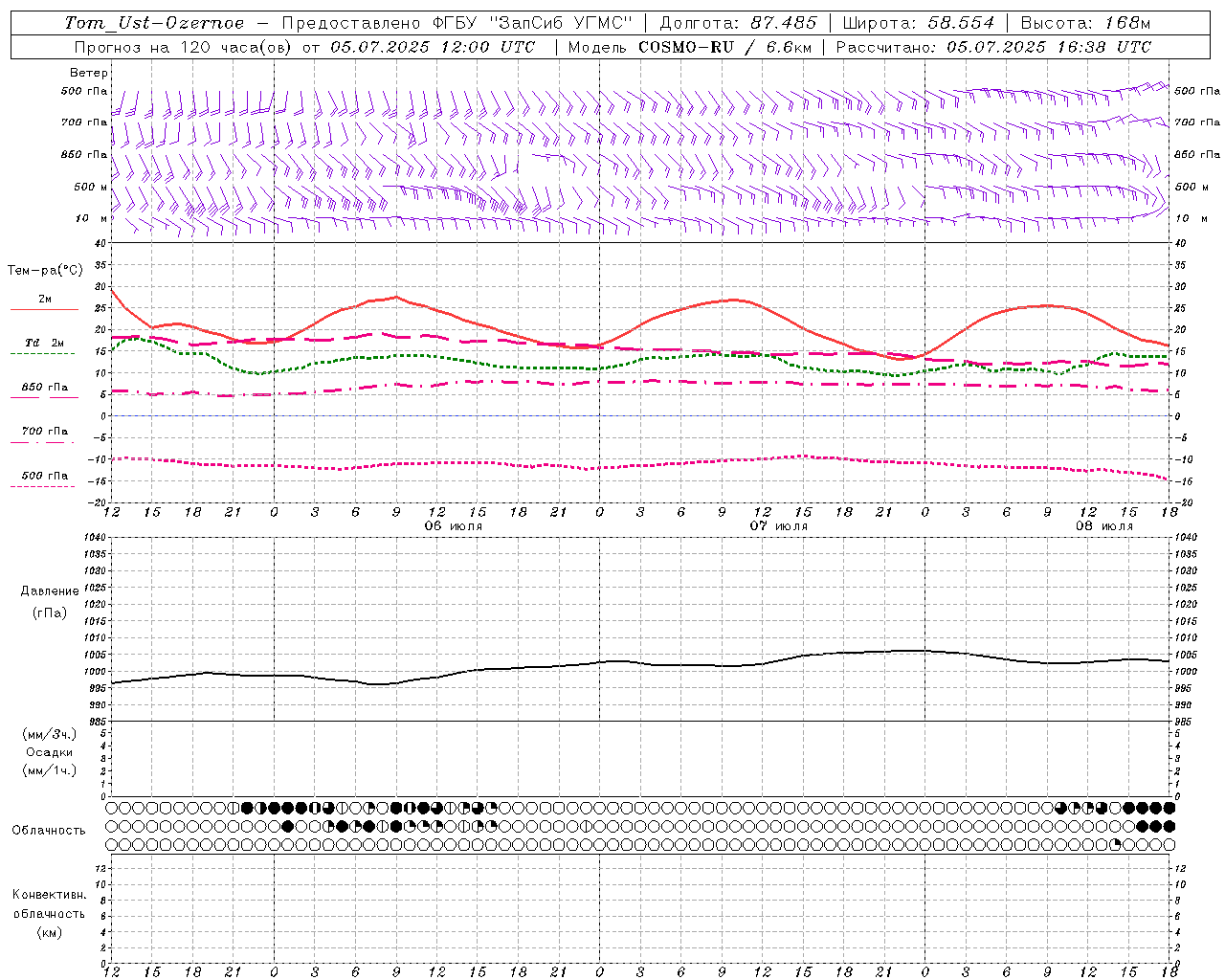1225x980 pixels.
Task: Click the 'Конвективн.' convective cloud label
Action: coord(50,895)
